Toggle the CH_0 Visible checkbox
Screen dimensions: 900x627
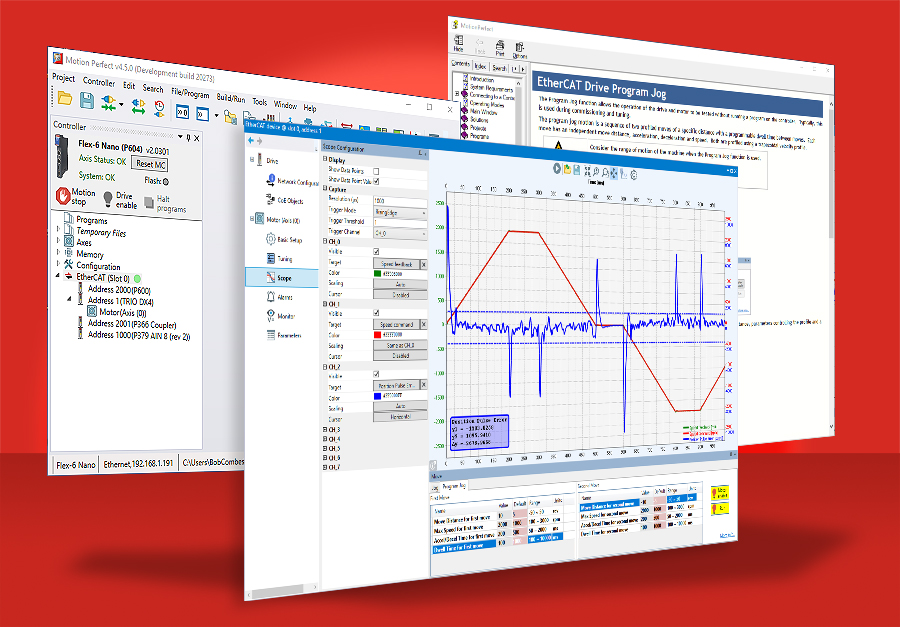coord(376,251)
